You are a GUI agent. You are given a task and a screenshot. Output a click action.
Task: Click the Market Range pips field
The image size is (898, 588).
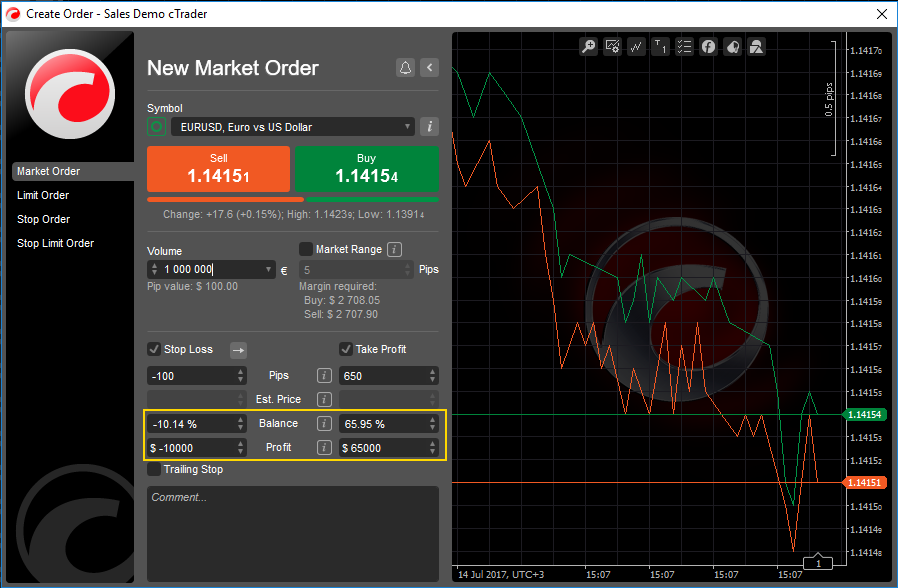click(356, 270)
